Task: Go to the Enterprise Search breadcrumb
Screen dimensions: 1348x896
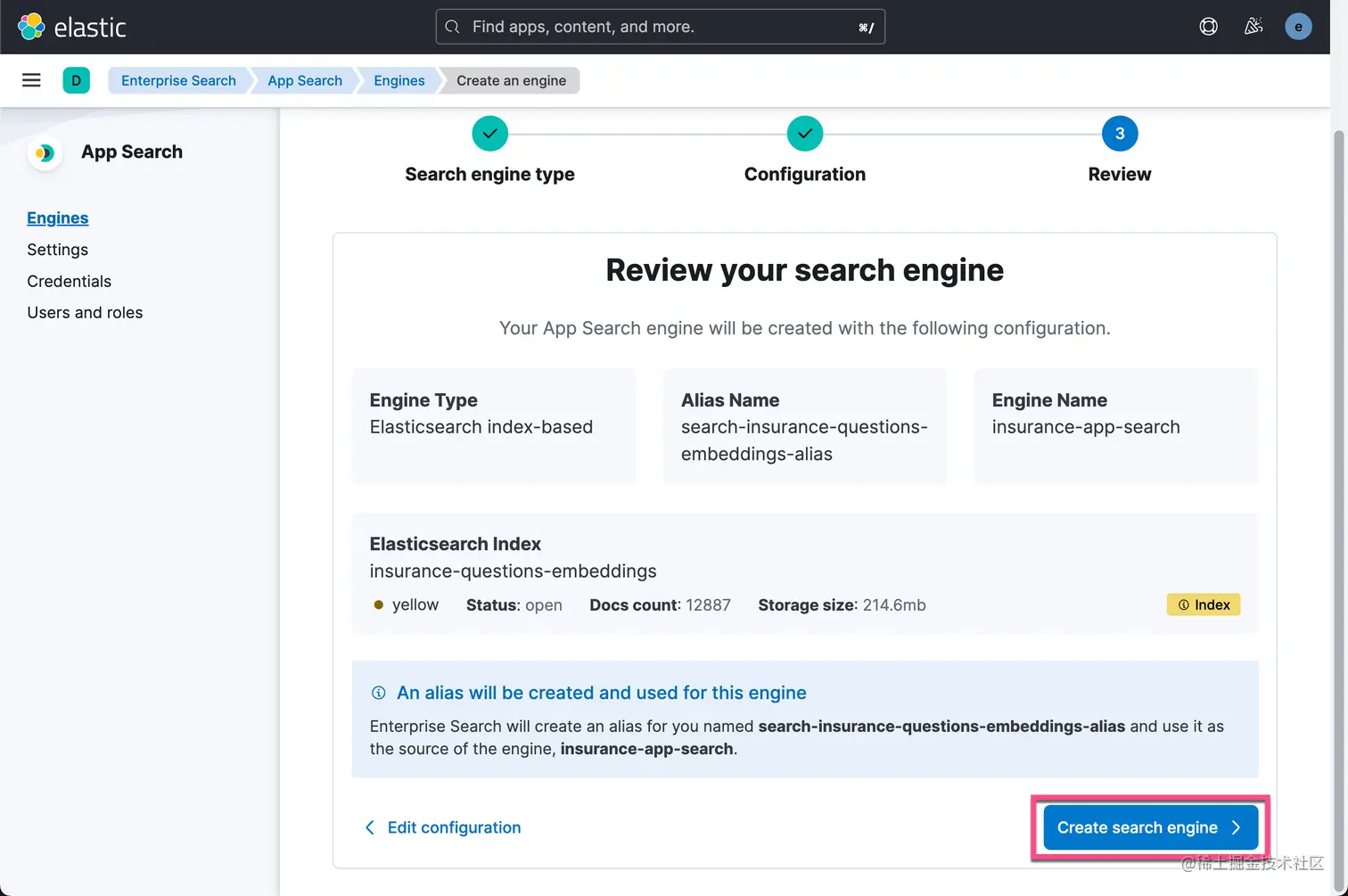Action: 178,80
